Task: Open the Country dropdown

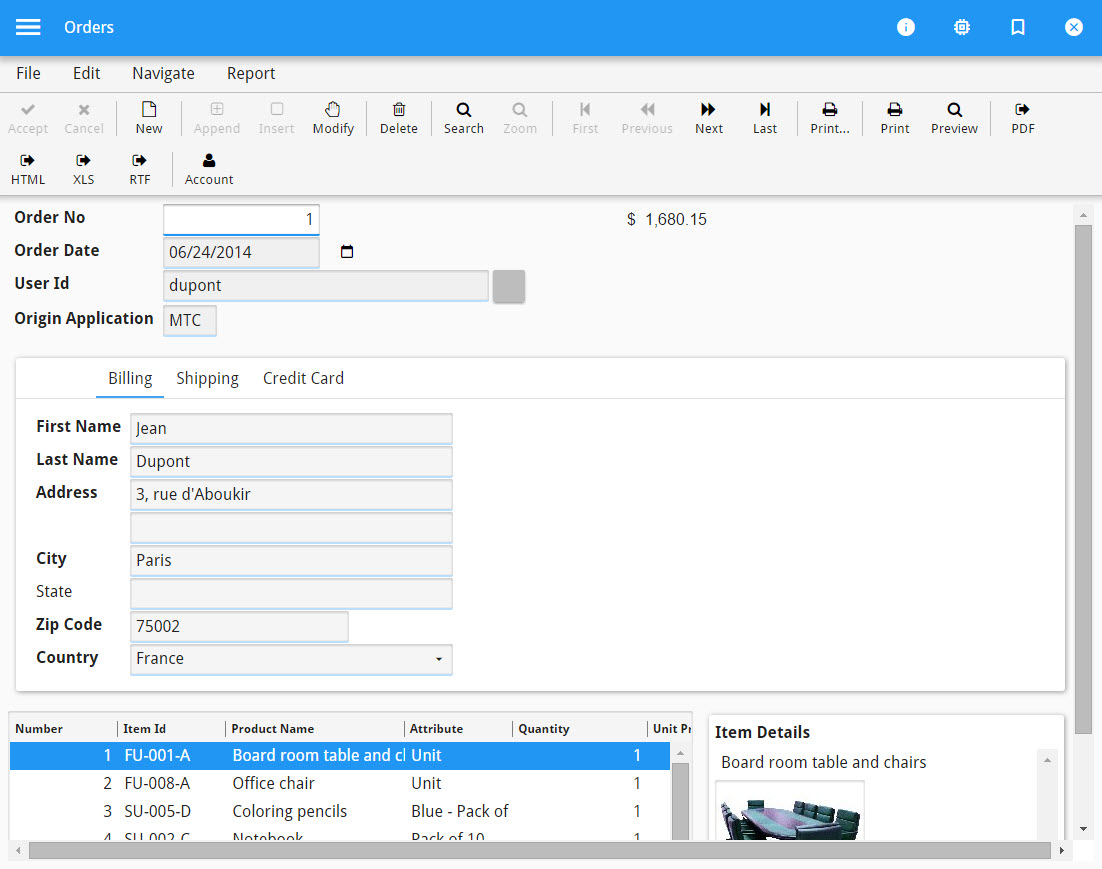Action: [x=438, y=660]
